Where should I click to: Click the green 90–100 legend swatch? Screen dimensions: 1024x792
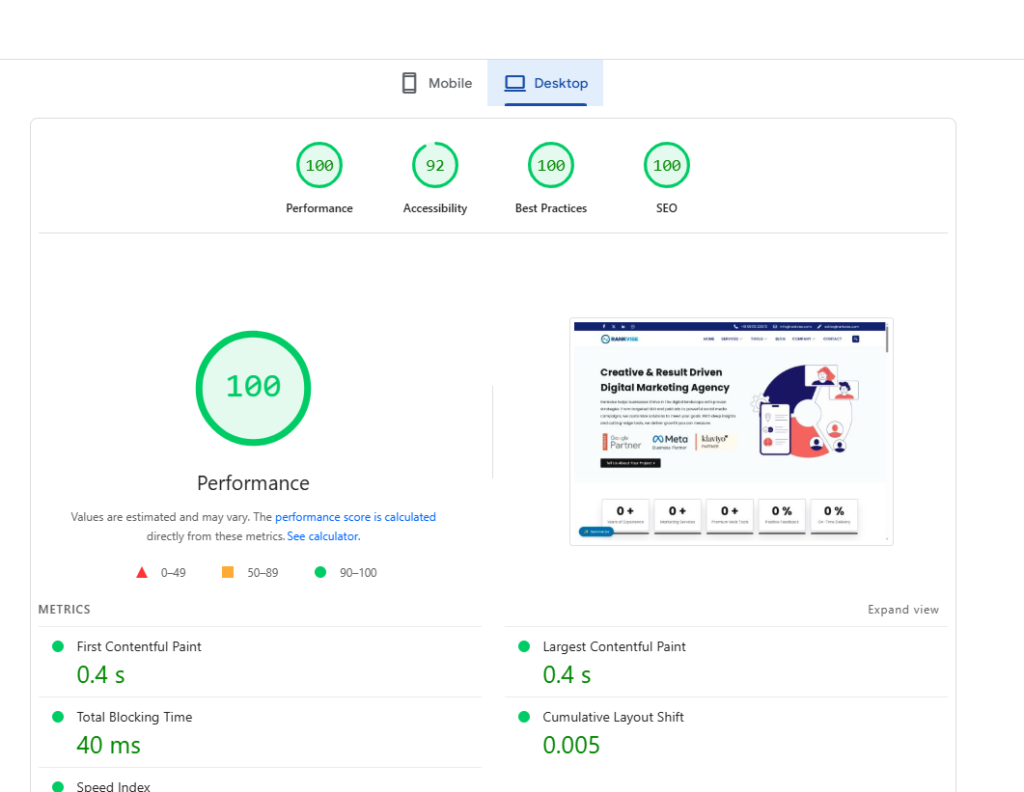(x=321, y=571)
